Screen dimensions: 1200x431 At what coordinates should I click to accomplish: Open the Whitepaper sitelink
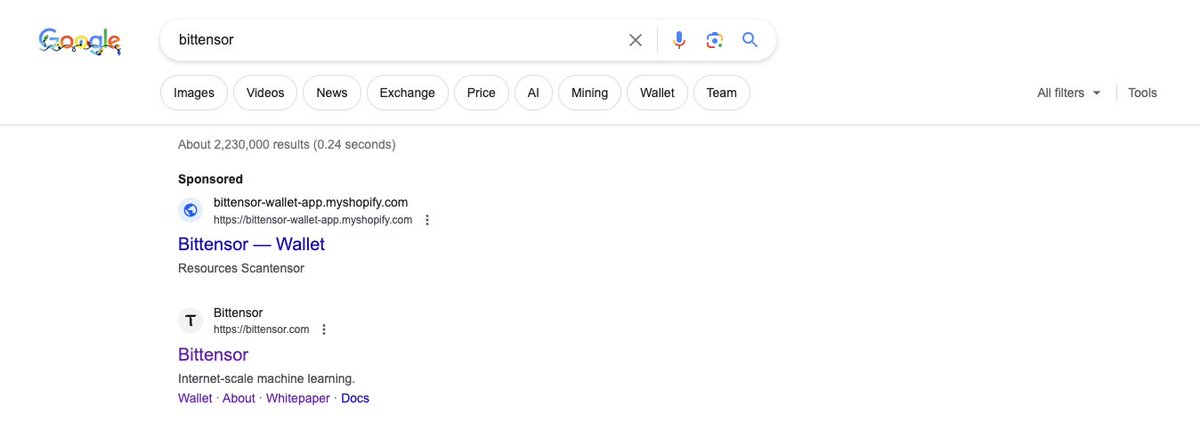297,398
